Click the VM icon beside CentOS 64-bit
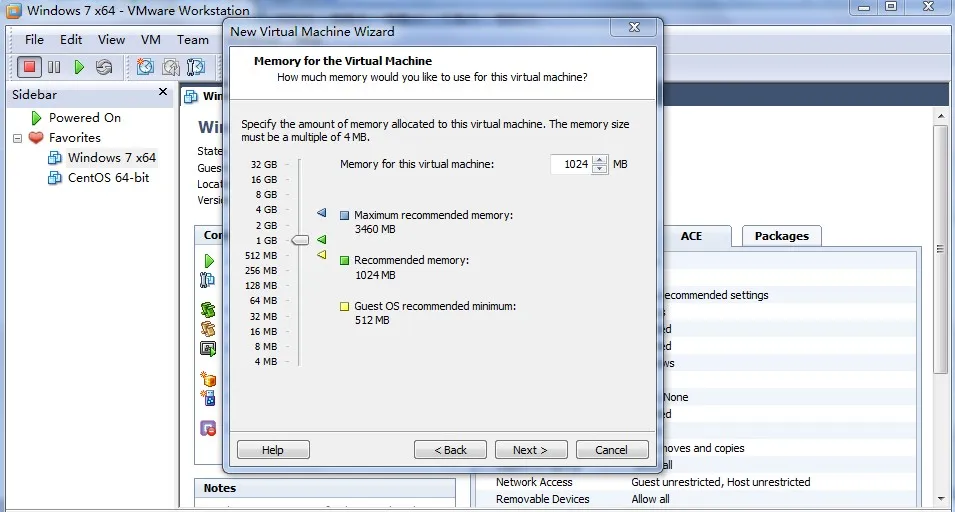Image resolution: width=955 pixels, height=512 pixels. coord(55,178)
